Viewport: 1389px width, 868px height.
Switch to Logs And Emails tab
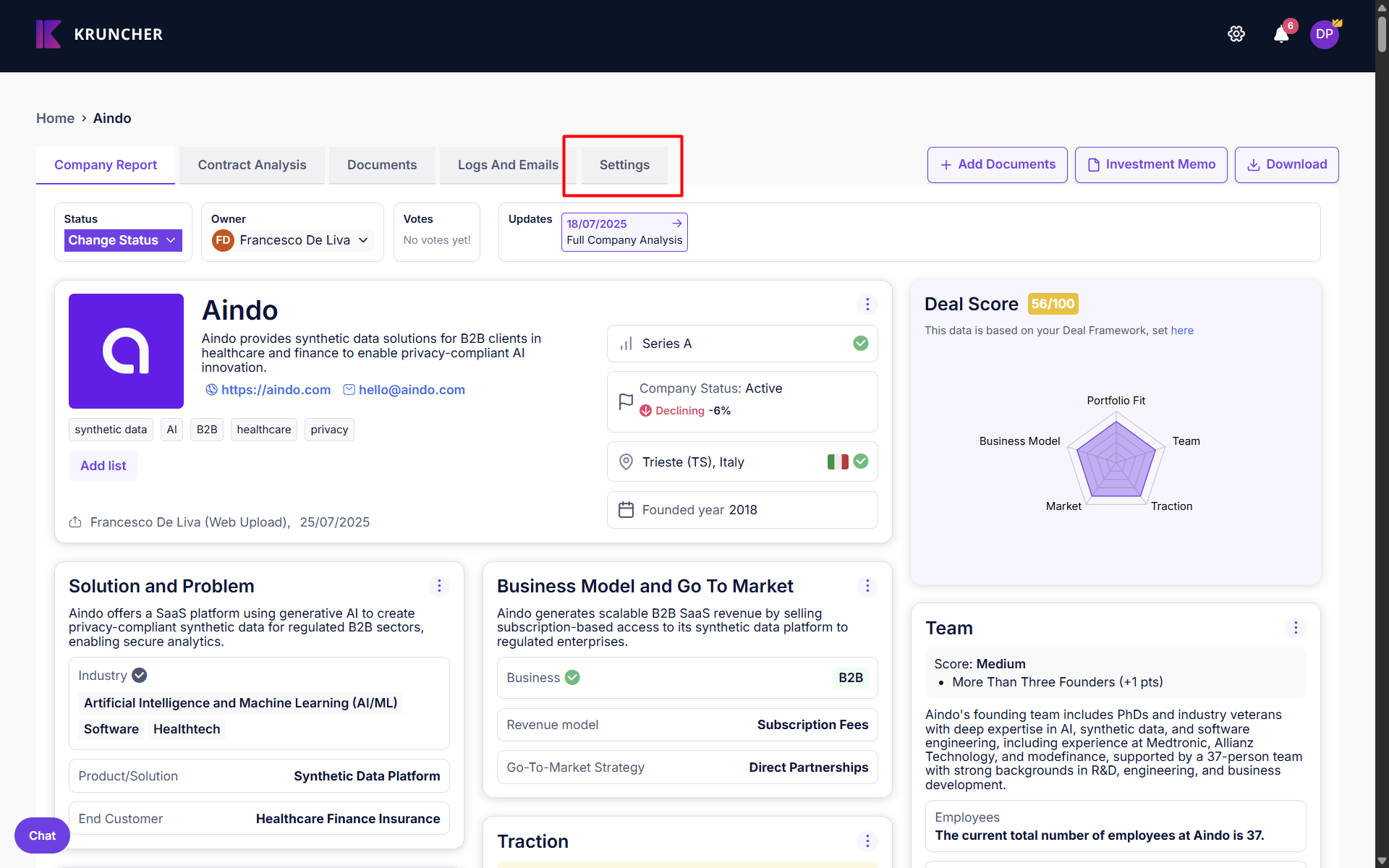508,165
